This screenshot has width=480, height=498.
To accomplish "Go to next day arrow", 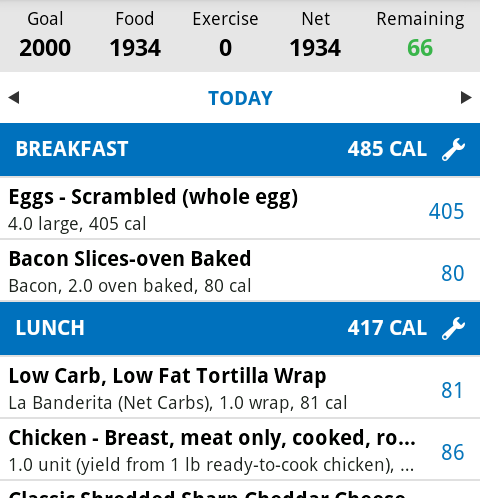I will pyautogui.click(x=466, y=98).
